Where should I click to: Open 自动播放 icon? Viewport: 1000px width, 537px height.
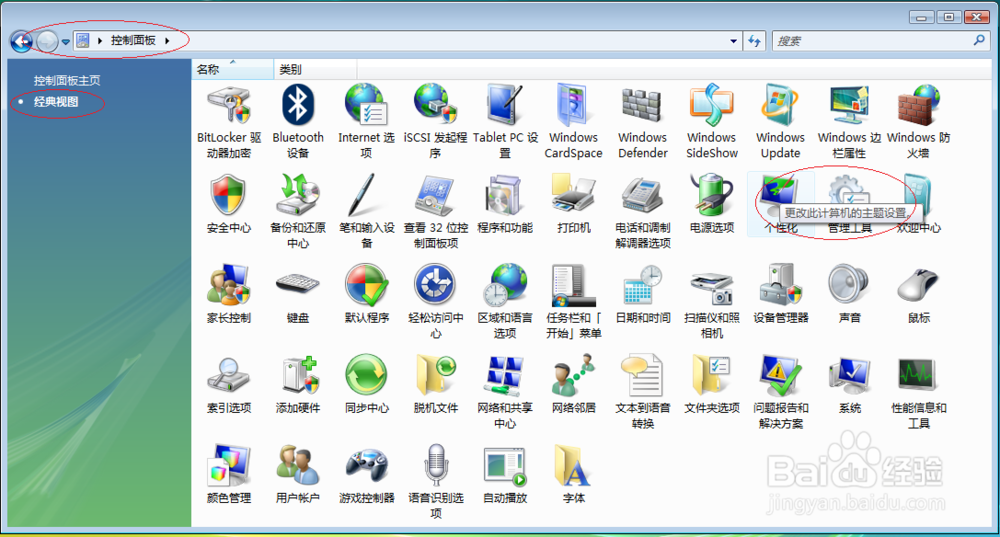[x=504, y=466]
